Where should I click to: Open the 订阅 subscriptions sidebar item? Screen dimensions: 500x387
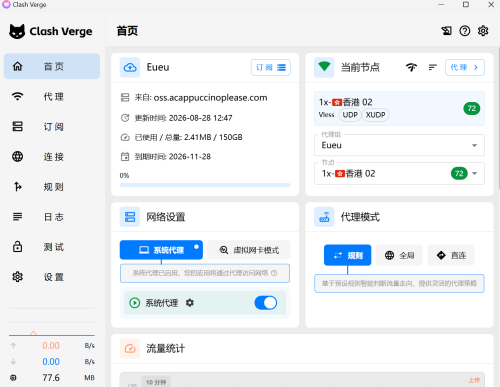coord(52,127)
